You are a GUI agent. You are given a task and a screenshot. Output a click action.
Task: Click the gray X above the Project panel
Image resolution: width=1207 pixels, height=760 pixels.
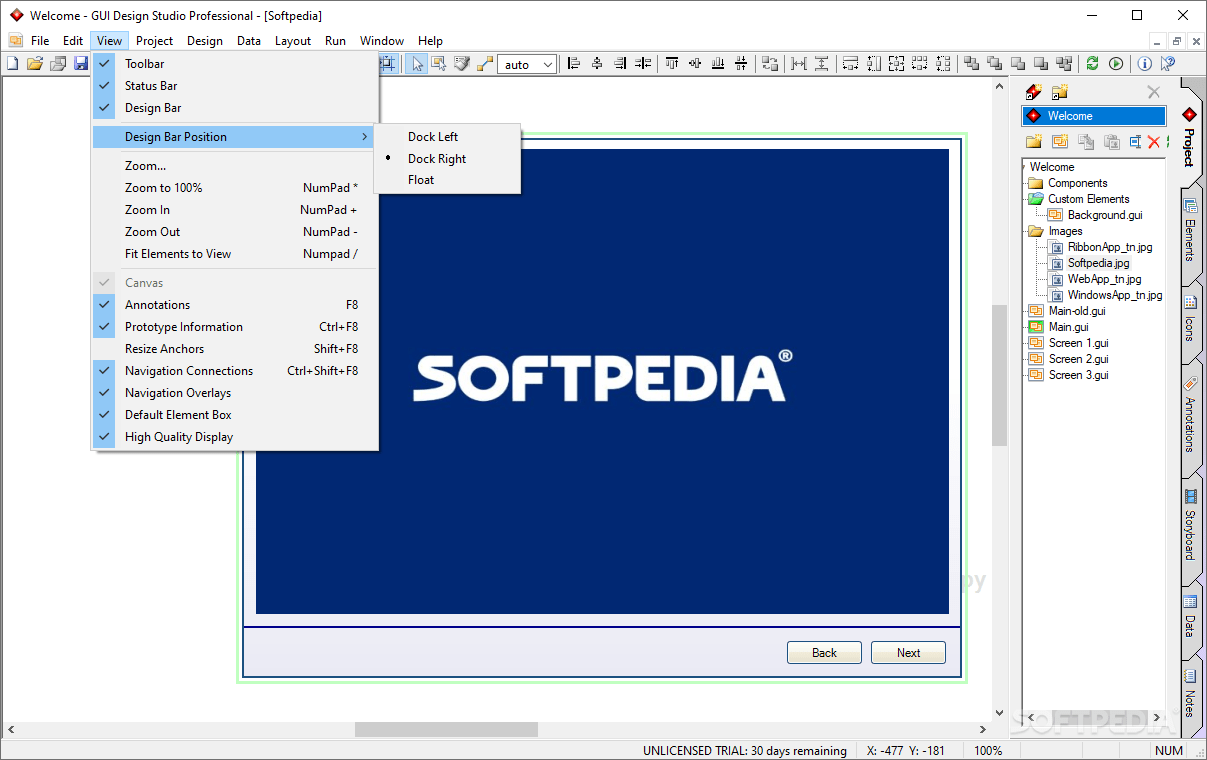click(x=1153, y=92)
